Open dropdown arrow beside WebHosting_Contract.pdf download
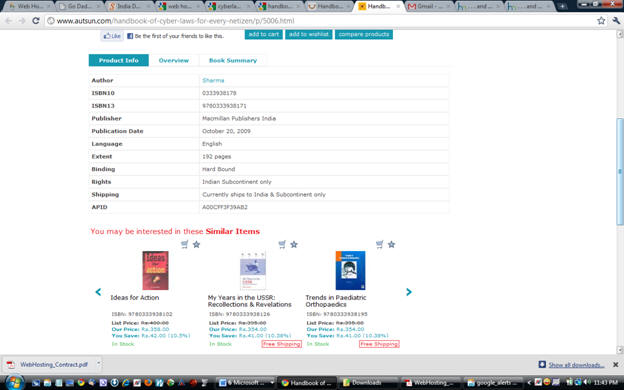 (98, 364)
